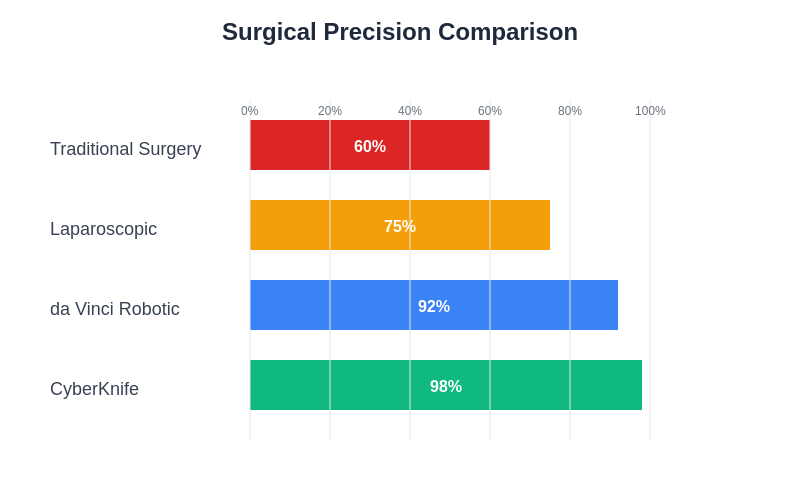Select the 20% axis tick label
The image size is (800, 500).
330,111
